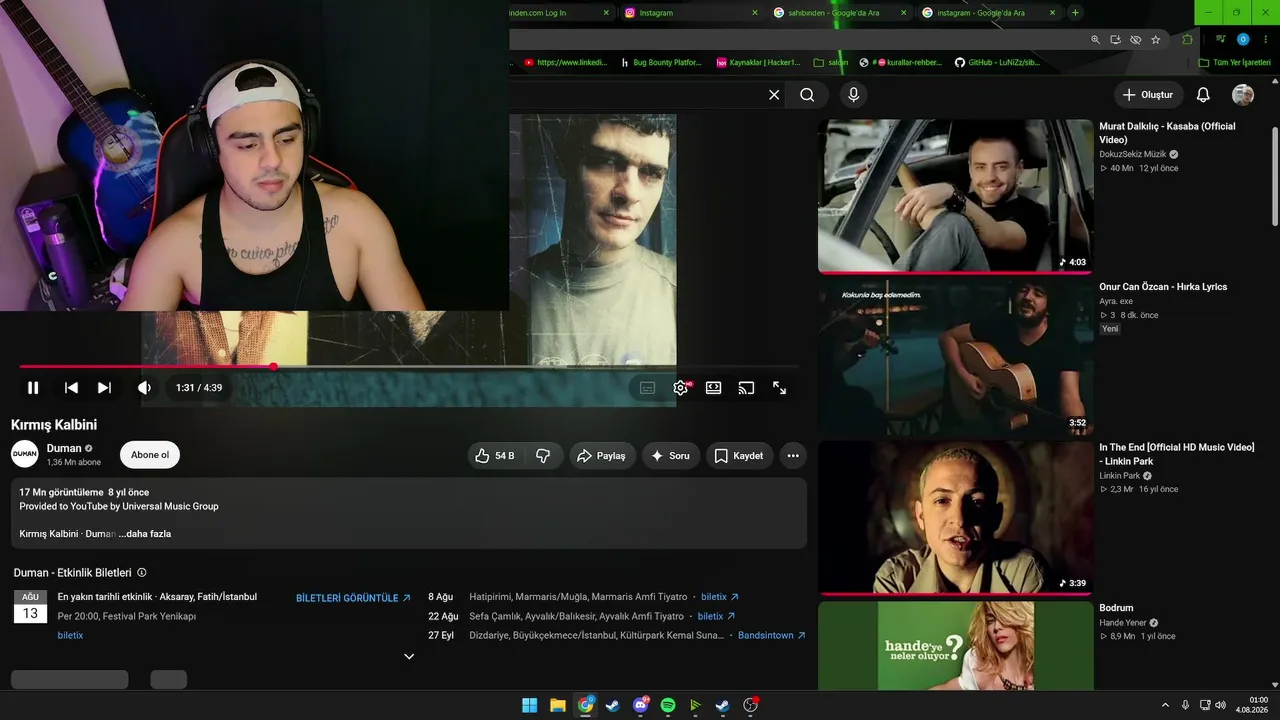Ask about the video with Soru
Viewport: 1280px width, 720px height.
[671, 456]
